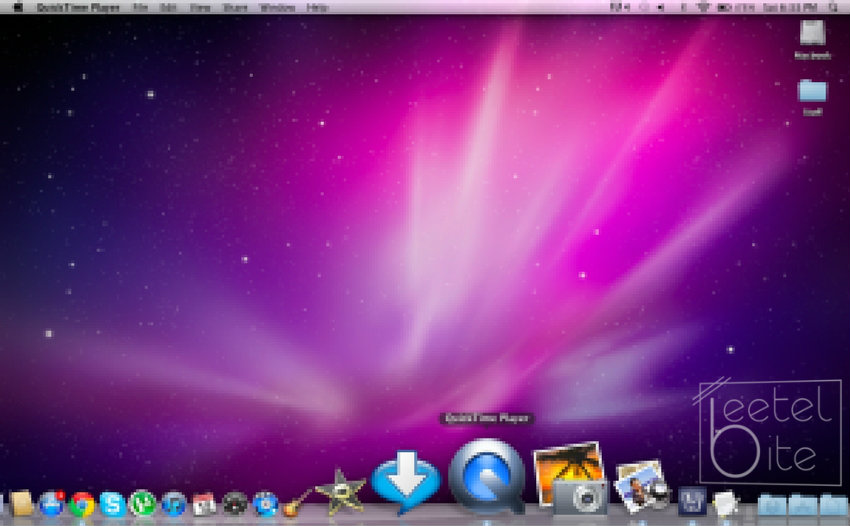Click the Wi-Fi status icon

(702, 8)
